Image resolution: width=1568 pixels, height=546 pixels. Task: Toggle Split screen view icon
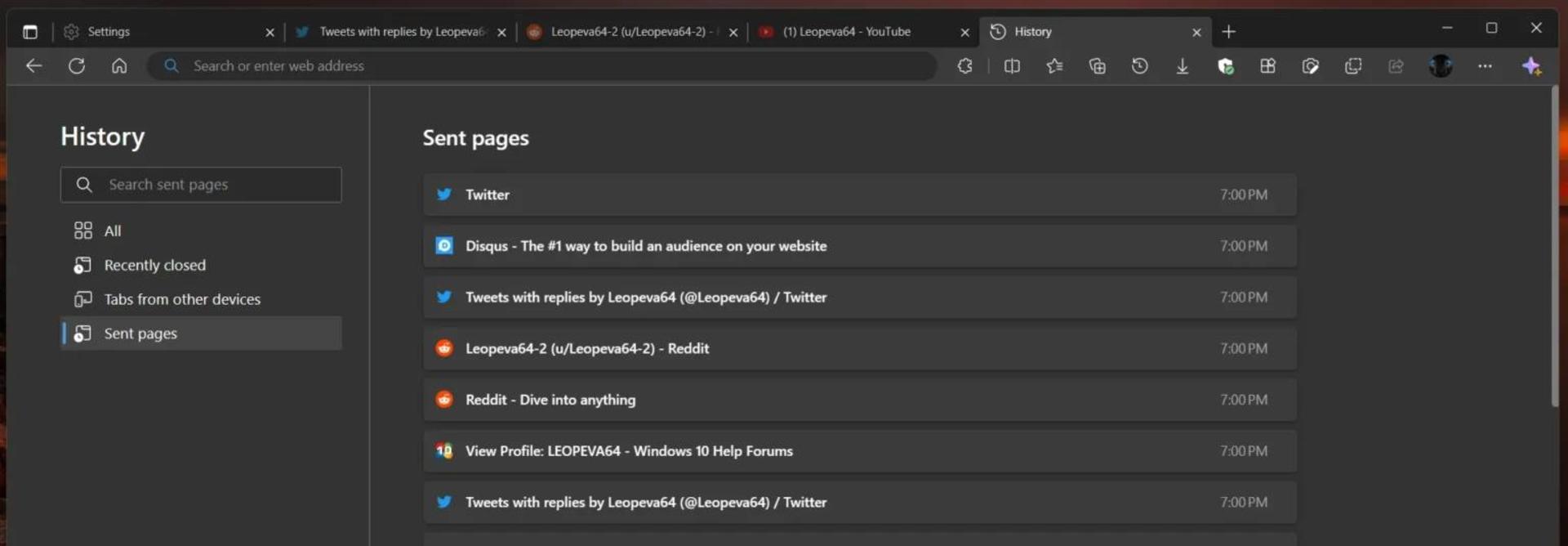pos(1012,66)
